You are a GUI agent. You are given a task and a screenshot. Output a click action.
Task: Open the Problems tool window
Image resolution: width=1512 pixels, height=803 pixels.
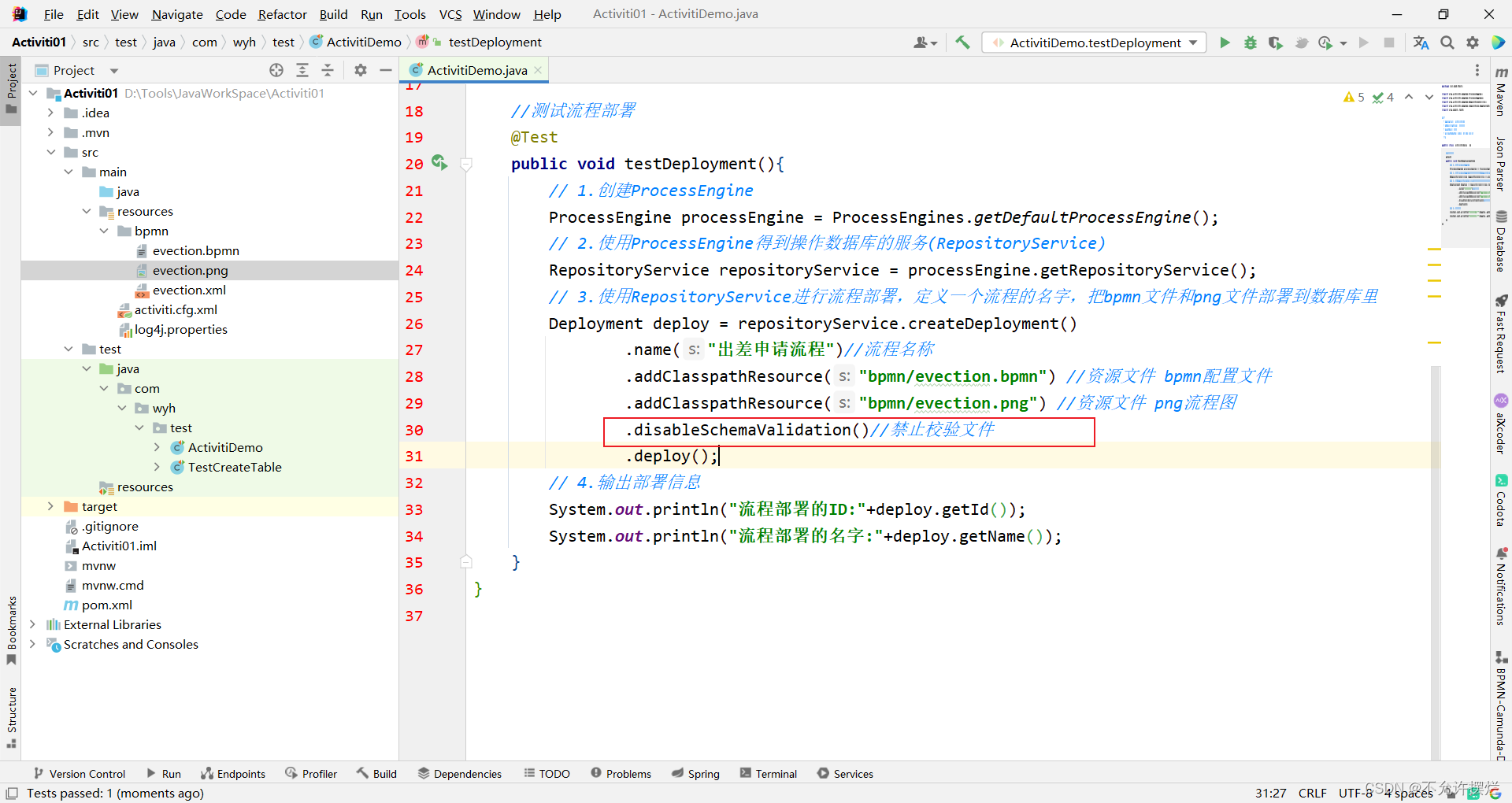pos(621,774)
